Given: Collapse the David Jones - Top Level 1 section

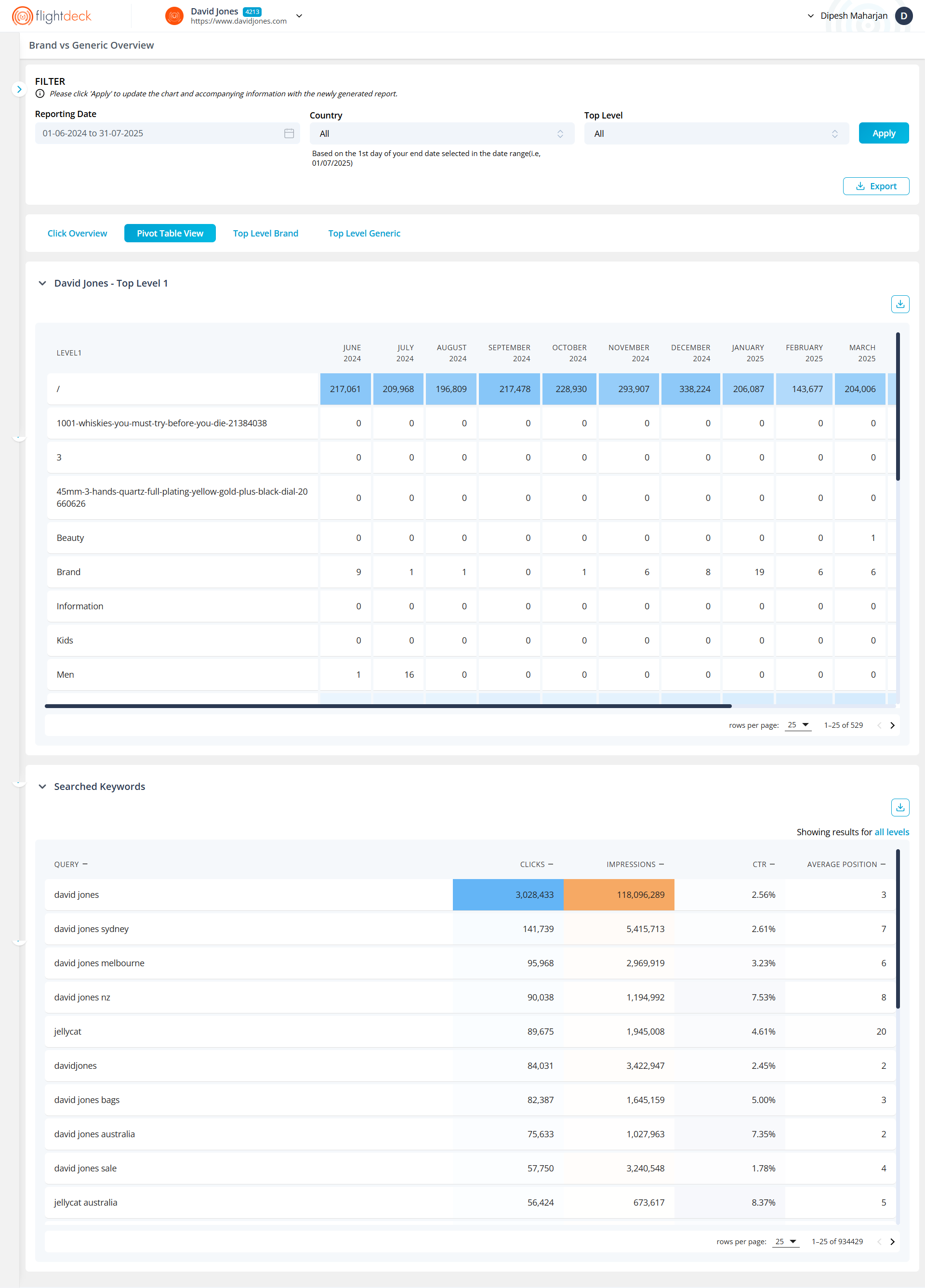Looking at the screenshot, I should (42, 283).
